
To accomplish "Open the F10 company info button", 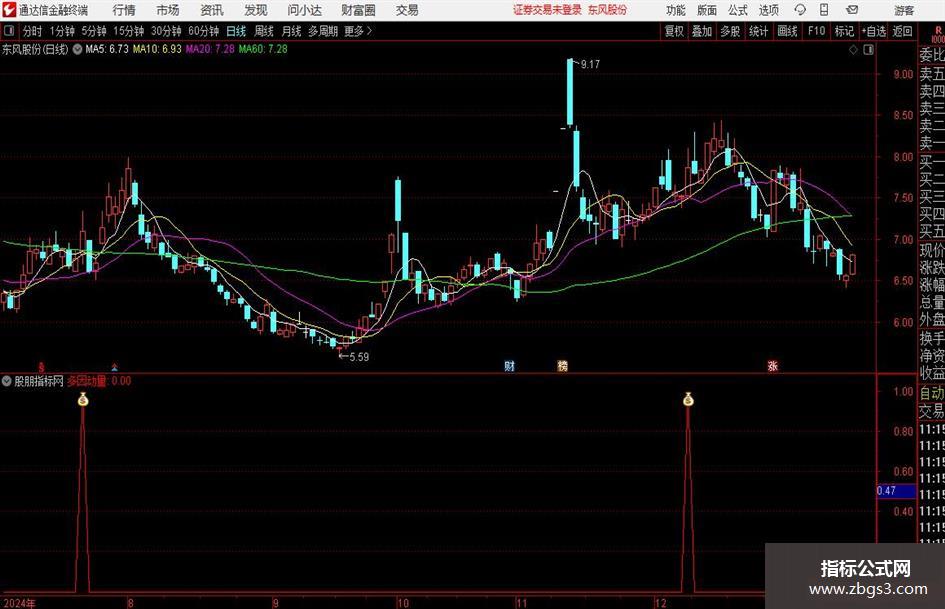I will click(x=816, y=31).
